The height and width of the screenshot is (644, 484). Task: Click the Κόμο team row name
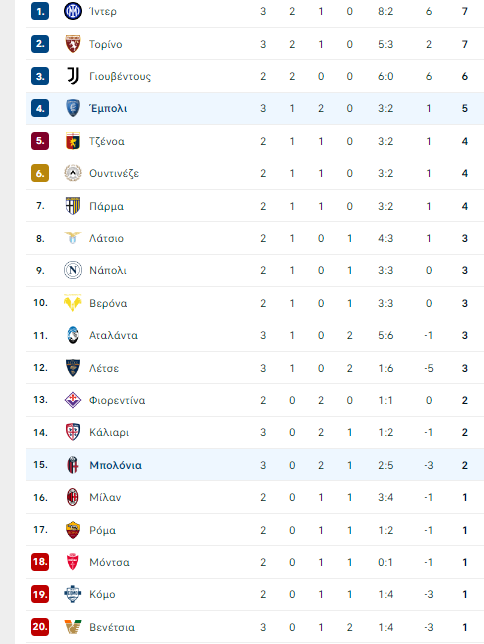tap(102, 594)
